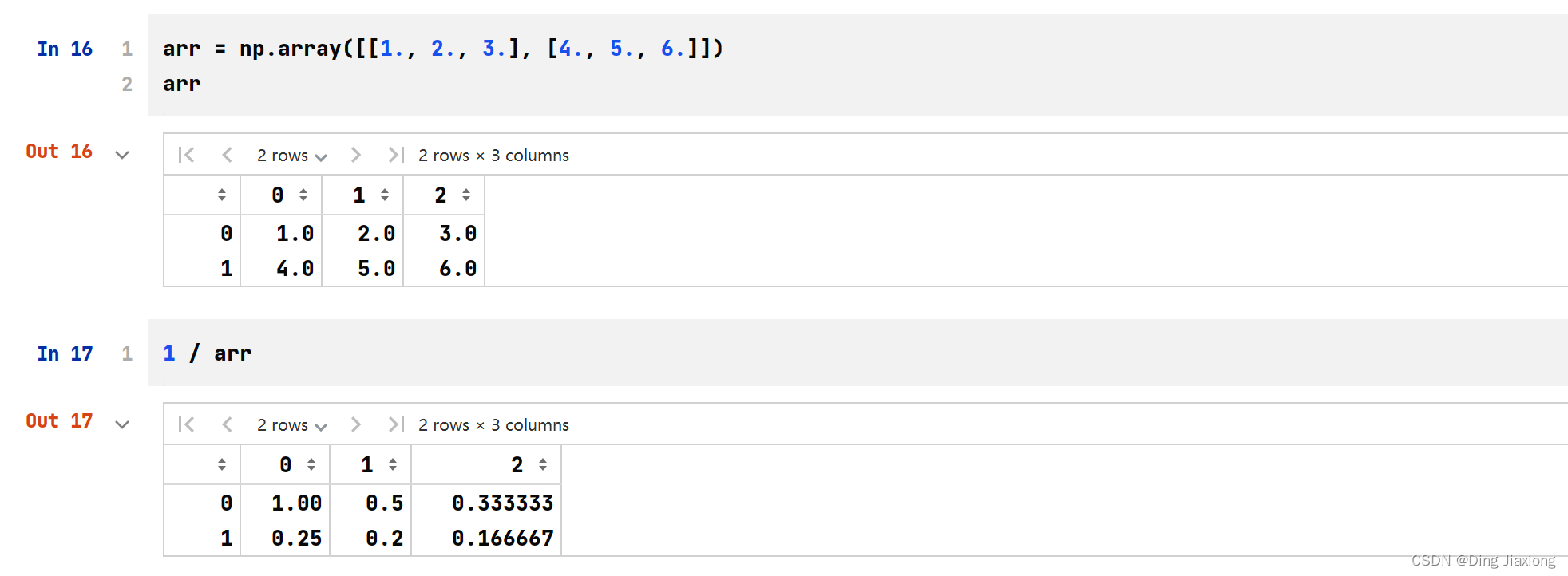Collapse the Out 16 output chevron
1568x576 pixels.
tap(122, 155)
